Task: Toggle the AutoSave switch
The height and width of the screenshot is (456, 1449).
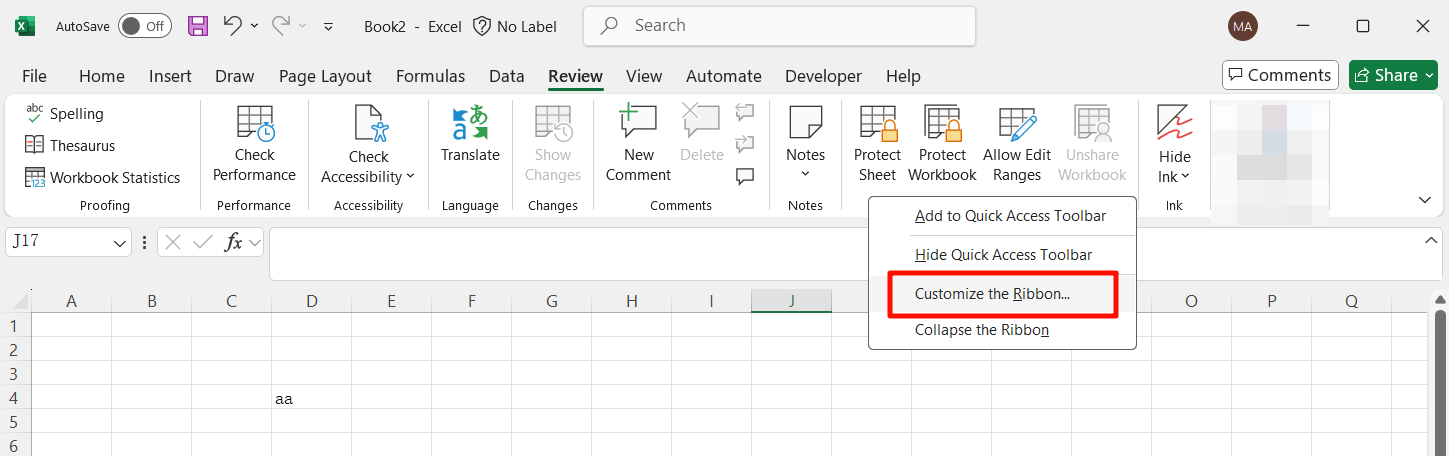Action: [x=145, y=26]
